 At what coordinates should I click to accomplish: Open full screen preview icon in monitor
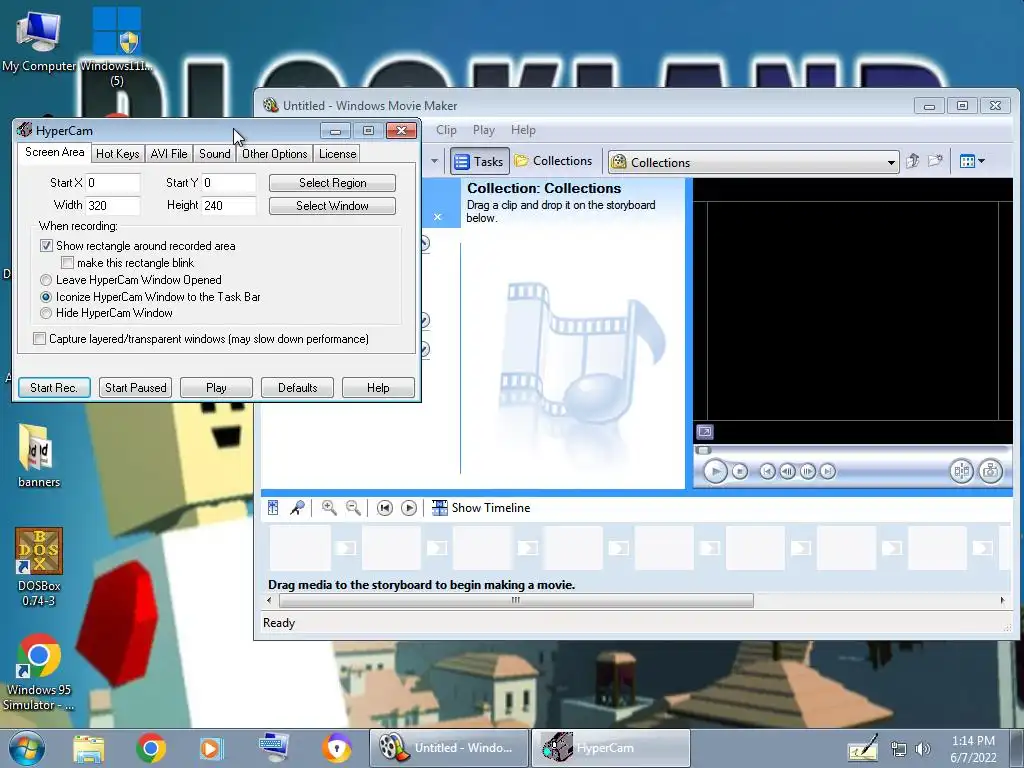(x=705, y=432)
